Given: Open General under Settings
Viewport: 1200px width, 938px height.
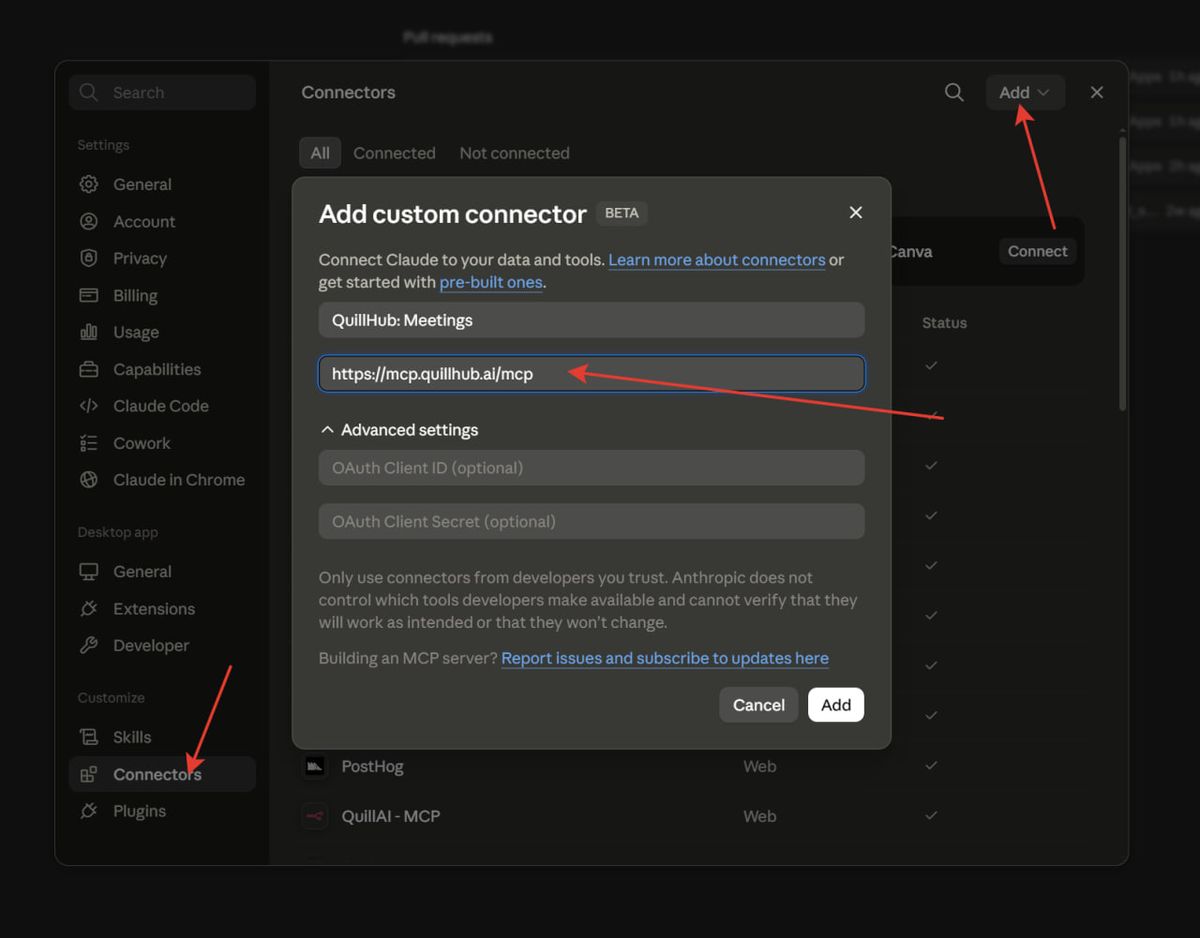Looking at the screenshot, I should [x=162, y=184].
